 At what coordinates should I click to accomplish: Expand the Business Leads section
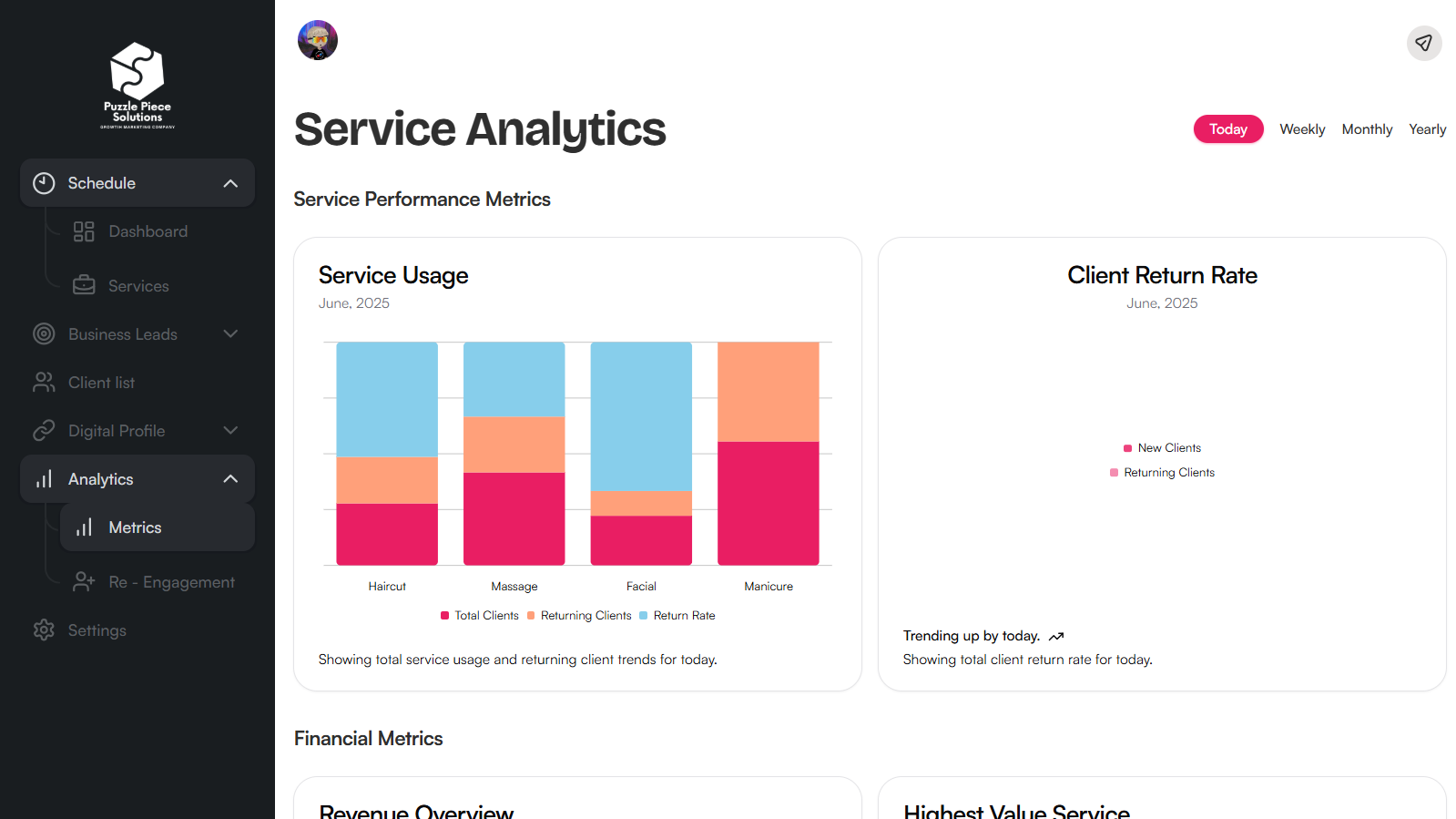click(230, 333)
